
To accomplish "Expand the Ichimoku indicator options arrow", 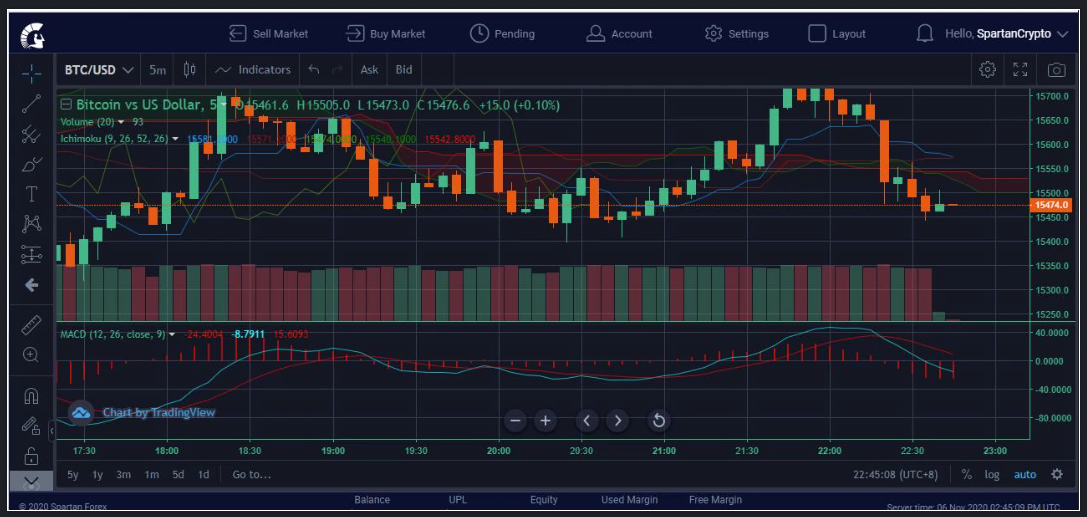I will click(176, 139).
